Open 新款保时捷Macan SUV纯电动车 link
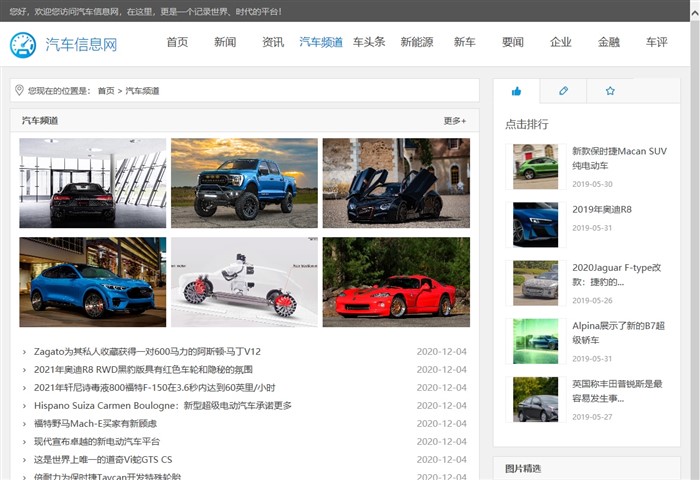Image resolution: width=700 pixels, height=480 pixels. tap(620, 159)
